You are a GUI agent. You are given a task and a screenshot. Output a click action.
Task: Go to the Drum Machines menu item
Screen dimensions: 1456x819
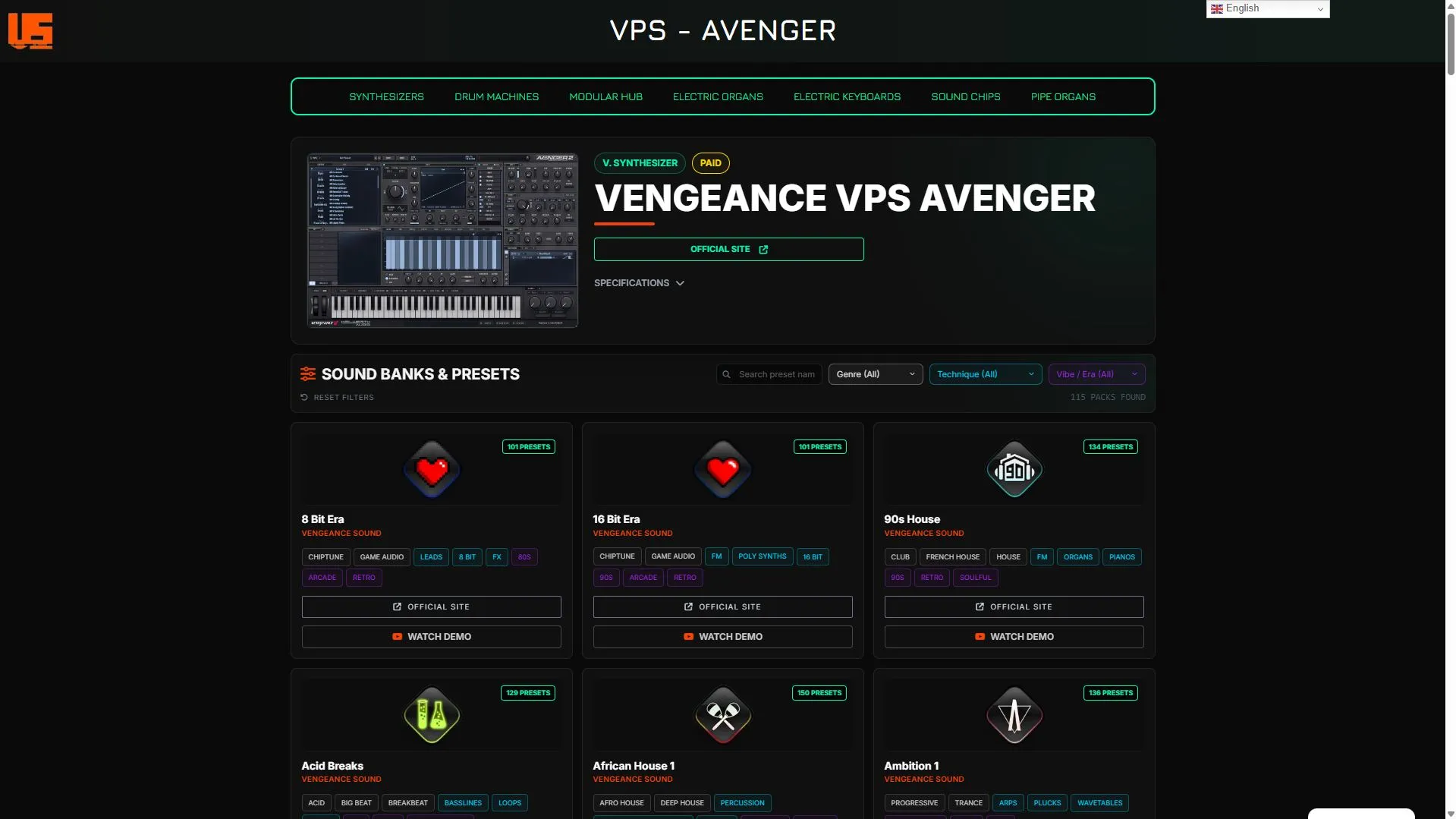tap(496, 97)
